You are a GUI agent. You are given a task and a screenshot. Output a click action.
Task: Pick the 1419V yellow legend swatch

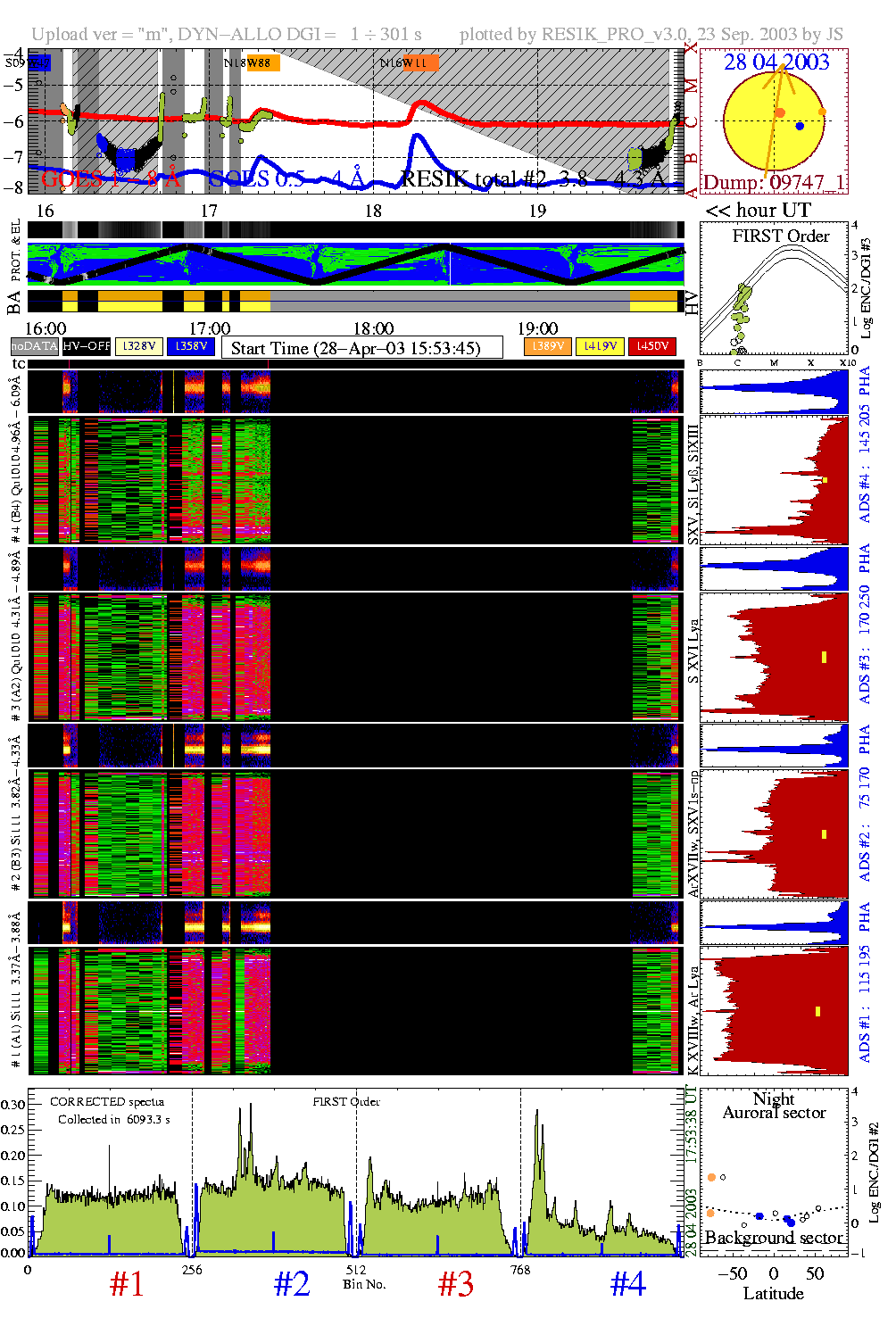tap(600, 346)
